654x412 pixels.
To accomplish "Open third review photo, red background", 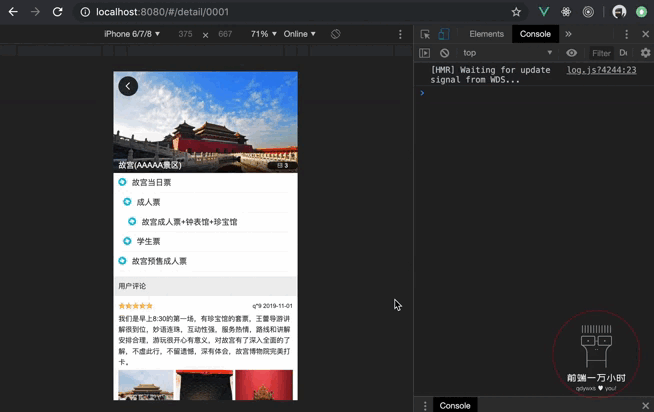I will [x=264, y=385].
